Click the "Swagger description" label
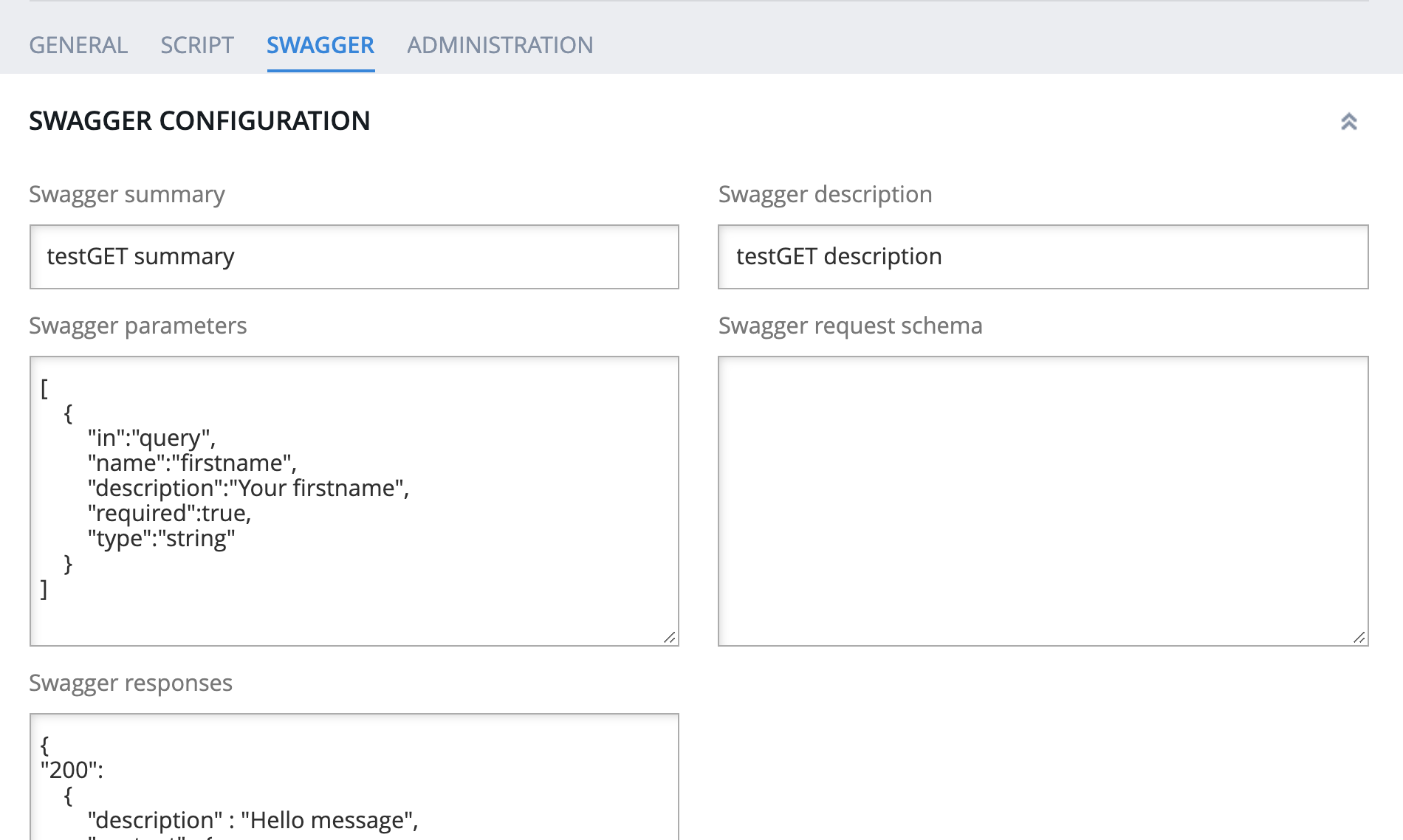 (x=825, y=194)
